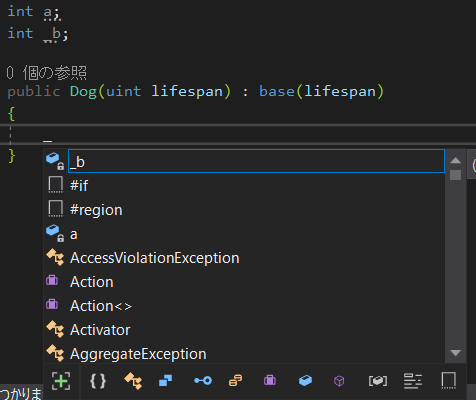The width and height of the screenshot is (476, 400).
Task: Click the private field icon beside a
Action: 55,233
